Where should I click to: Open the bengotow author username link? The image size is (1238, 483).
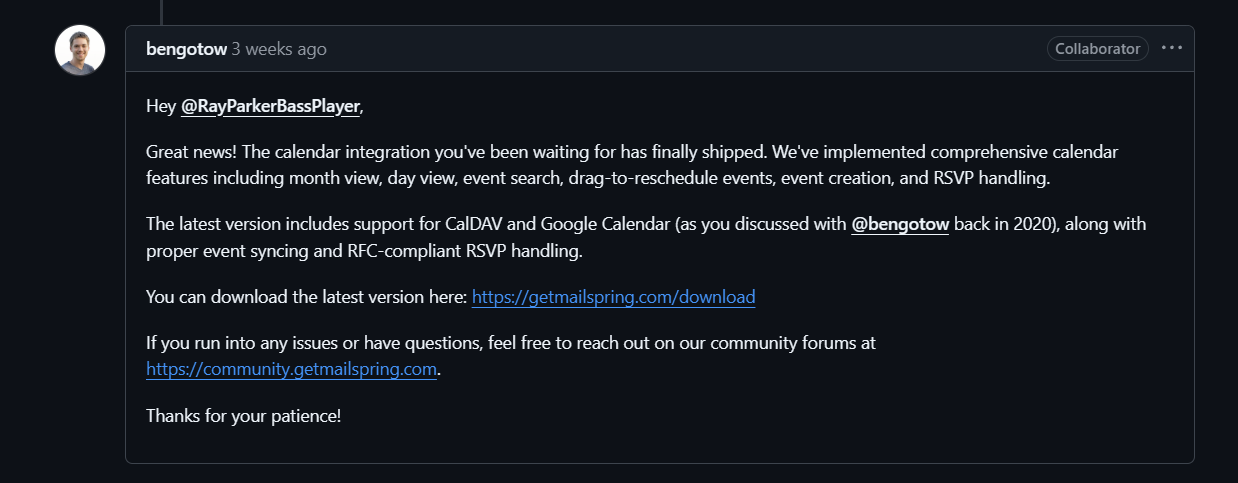[186, 49]
